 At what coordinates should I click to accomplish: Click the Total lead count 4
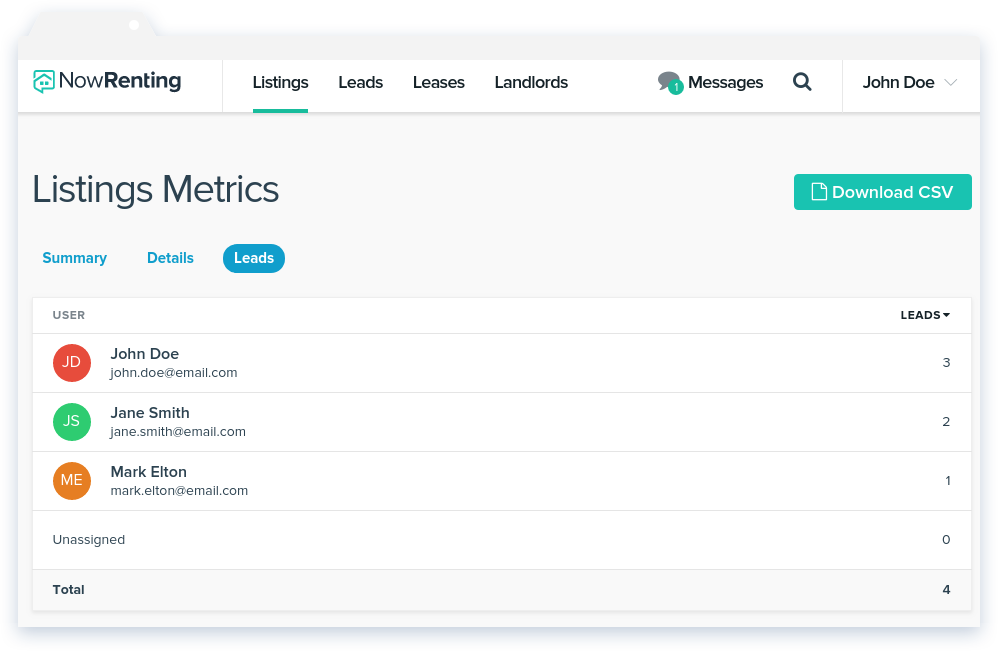pos(946,590)
